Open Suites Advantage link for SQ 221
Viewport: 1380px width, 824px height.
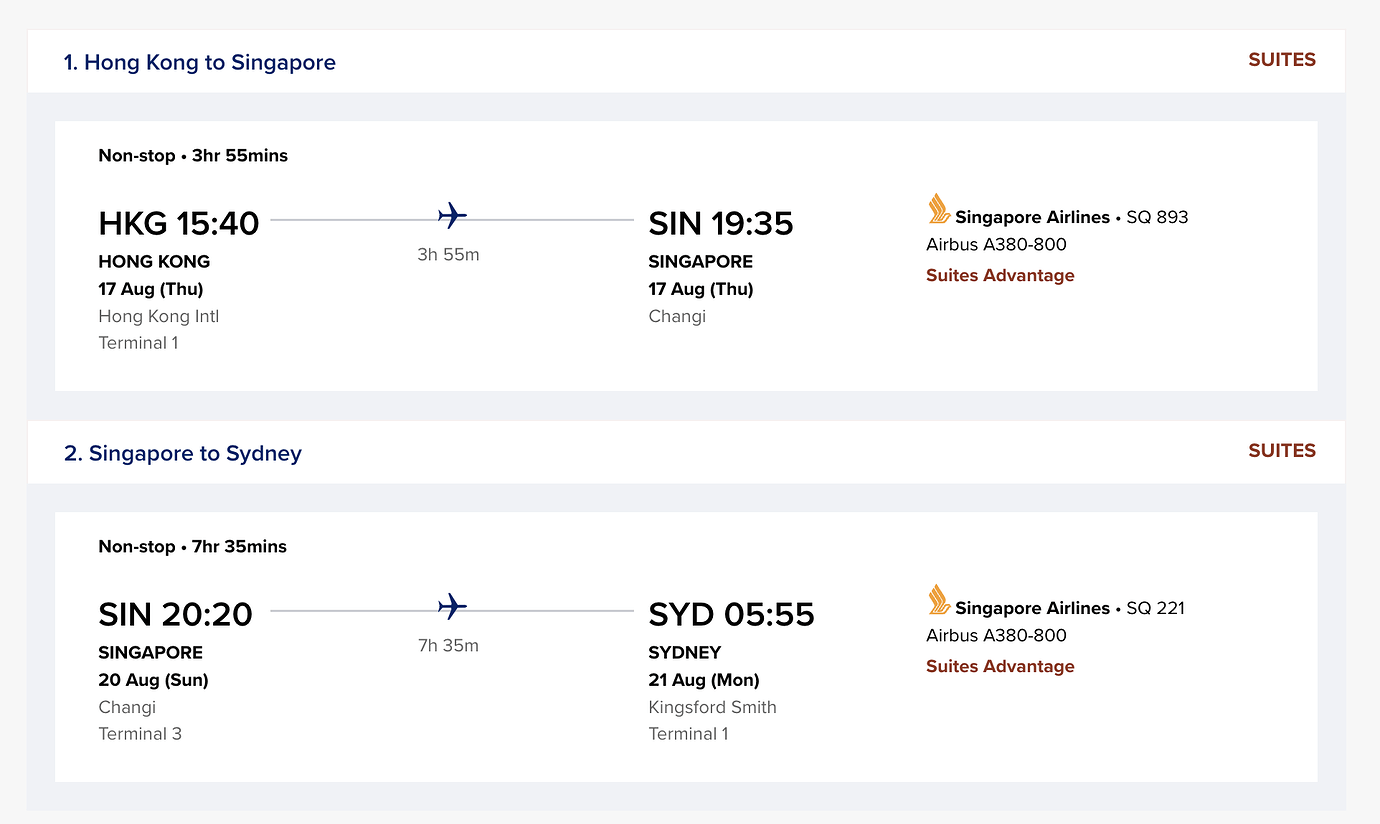point(1000,667)
